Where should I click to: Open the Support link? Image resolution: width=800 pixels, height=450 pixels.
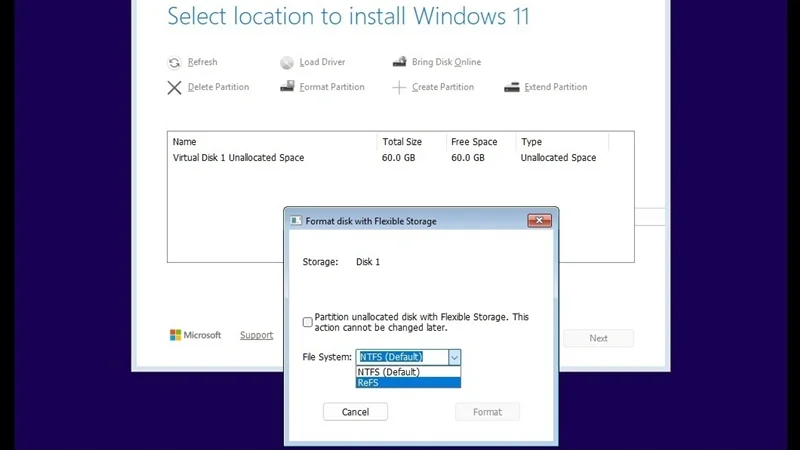coord(257,335)
